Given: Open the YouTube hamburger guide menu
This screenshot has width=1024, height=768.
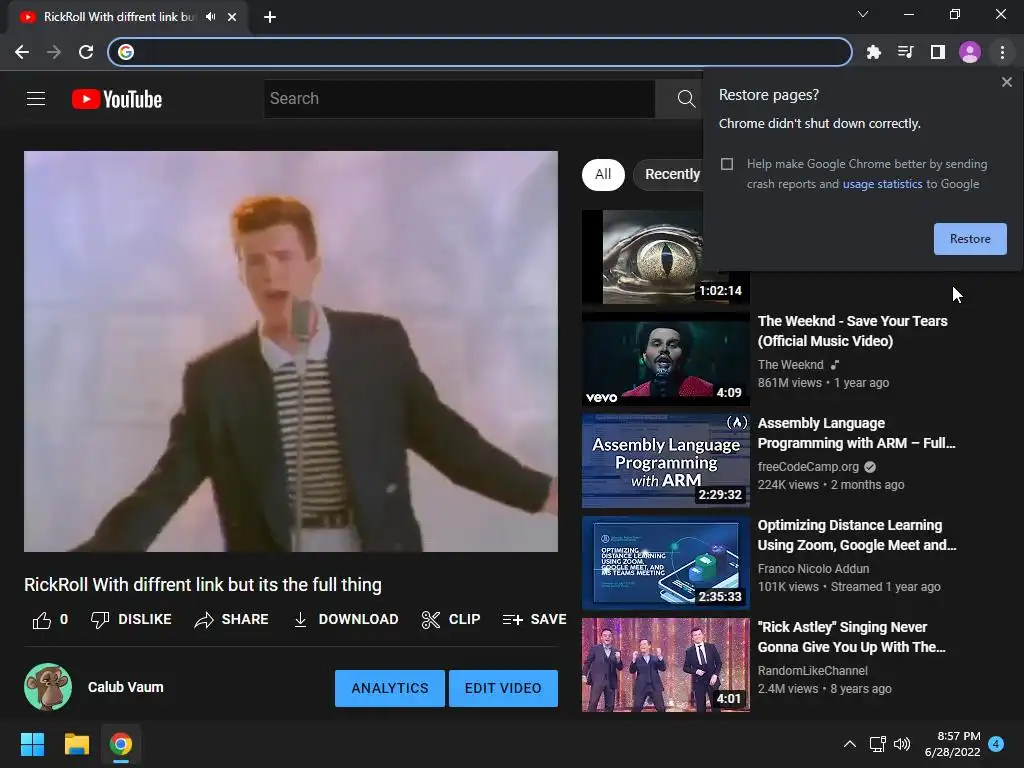Looking at the screenshot, I should [x=36, y=99].
